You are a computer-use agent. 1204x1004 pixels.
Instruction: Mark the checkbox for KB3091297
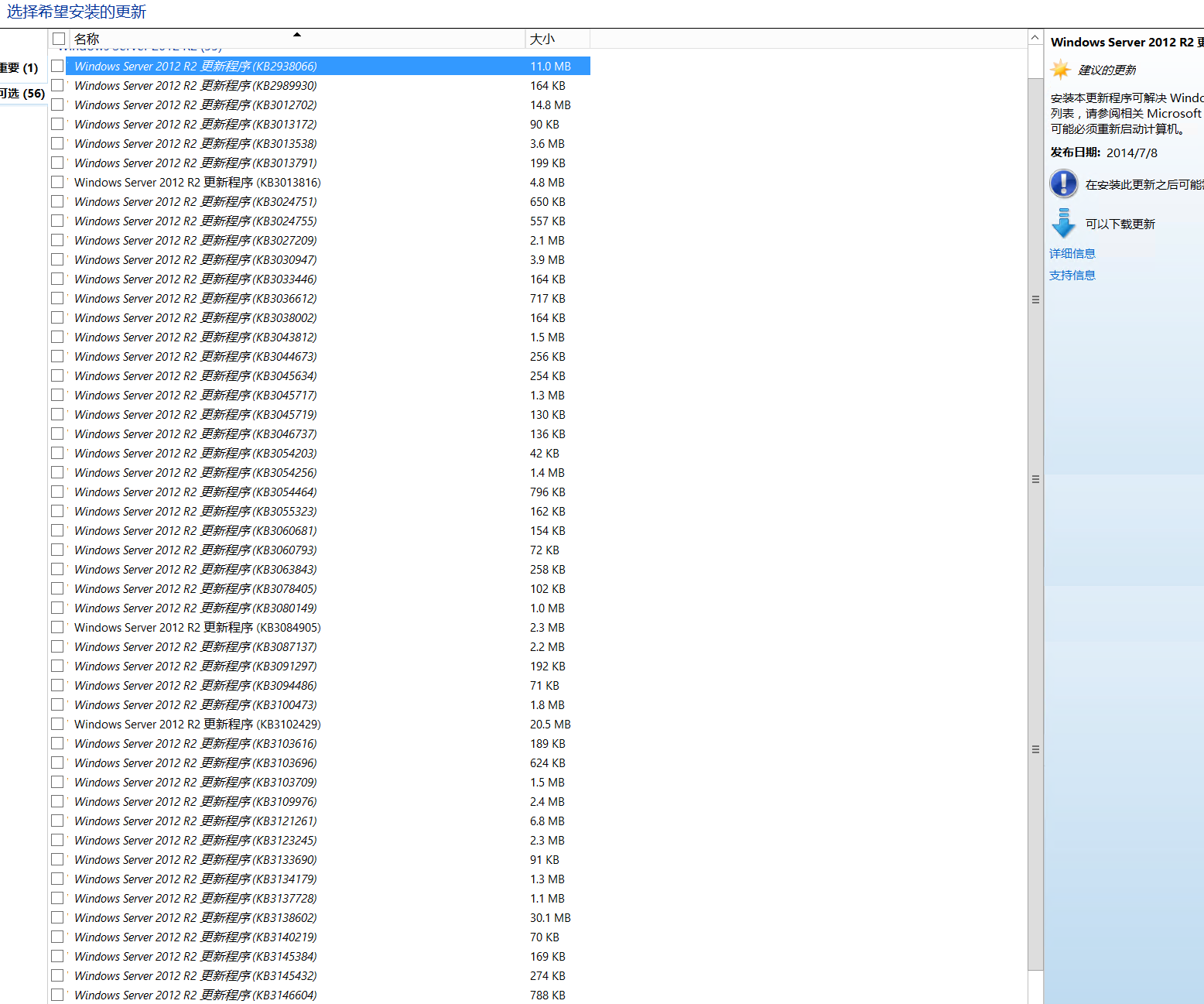(x=57, y=666)
